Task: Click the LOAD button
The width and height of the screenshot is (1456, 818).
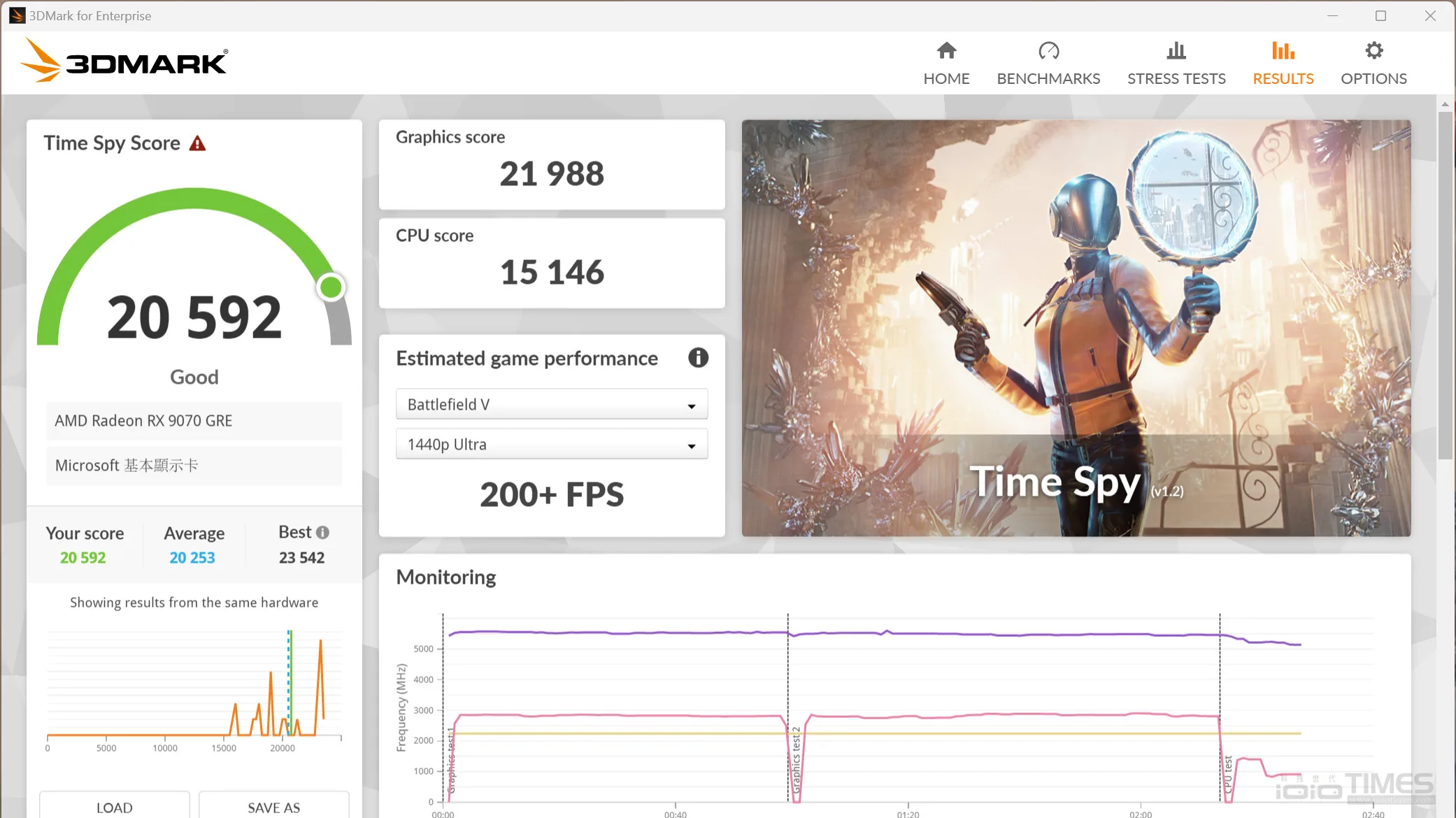Action: pos(115,806)
